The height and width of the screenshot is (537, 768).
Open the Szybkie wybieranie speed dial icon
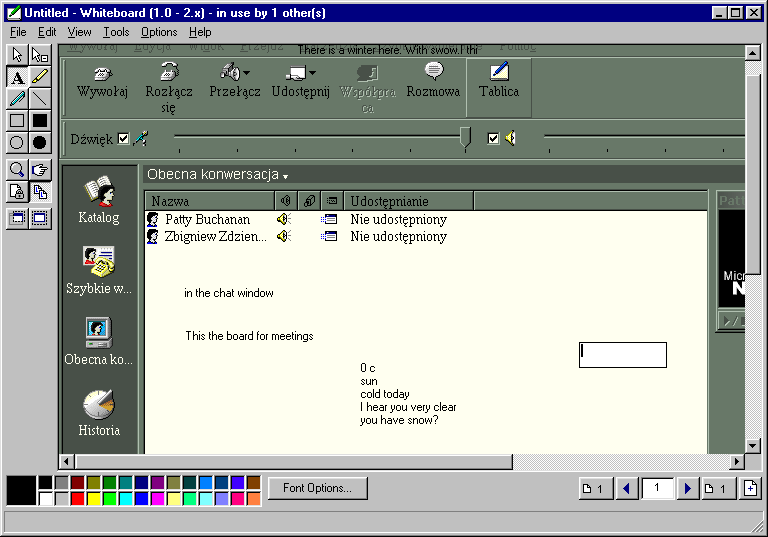click(x=98, y=262)
